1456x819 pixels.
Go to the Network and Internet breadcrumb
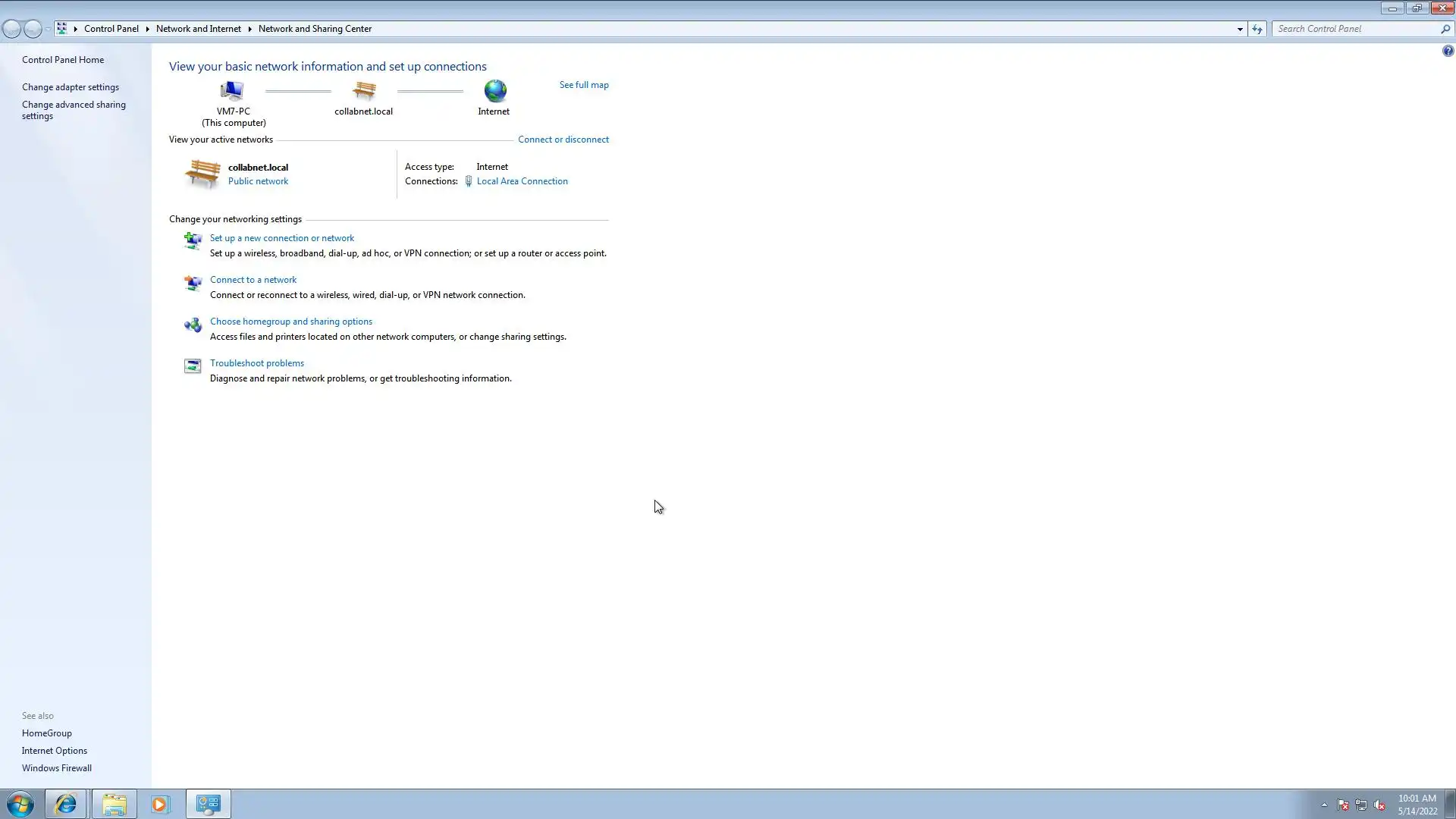(198, 29)
